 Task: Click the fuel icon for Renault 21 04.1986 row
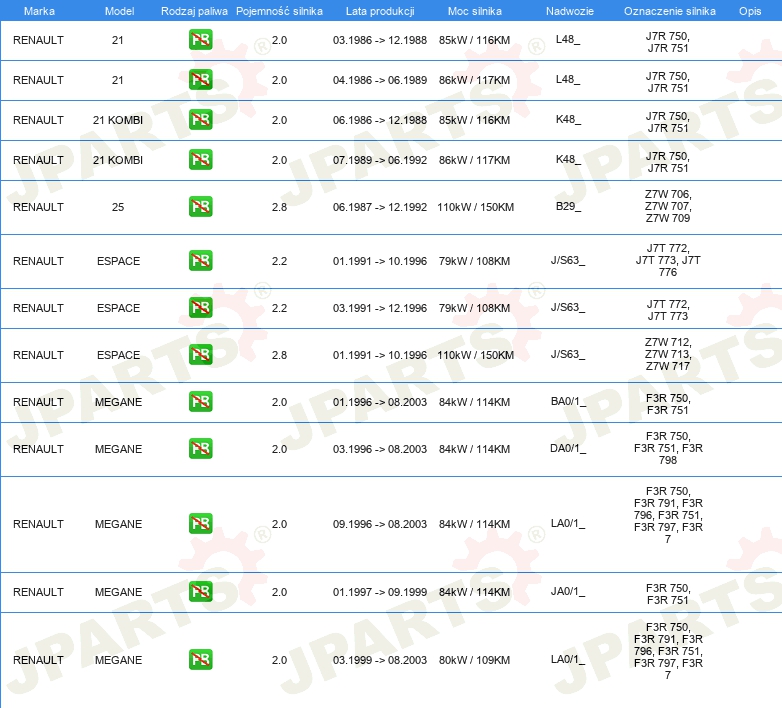coord(200,80)
